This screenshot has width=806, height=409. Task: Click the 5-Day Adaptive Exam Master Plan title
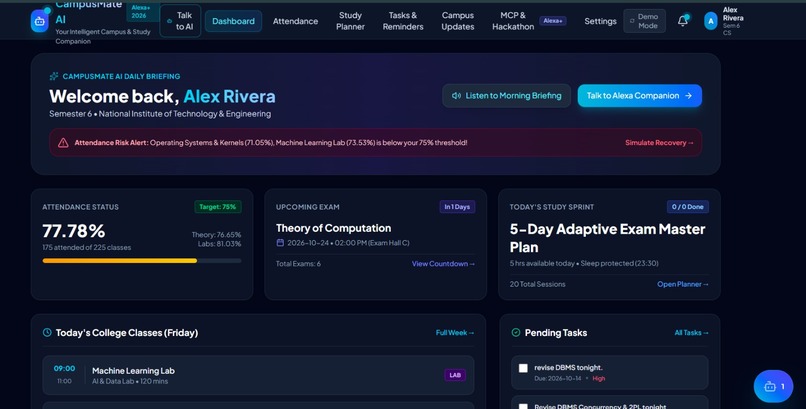[x=608, y=238]
